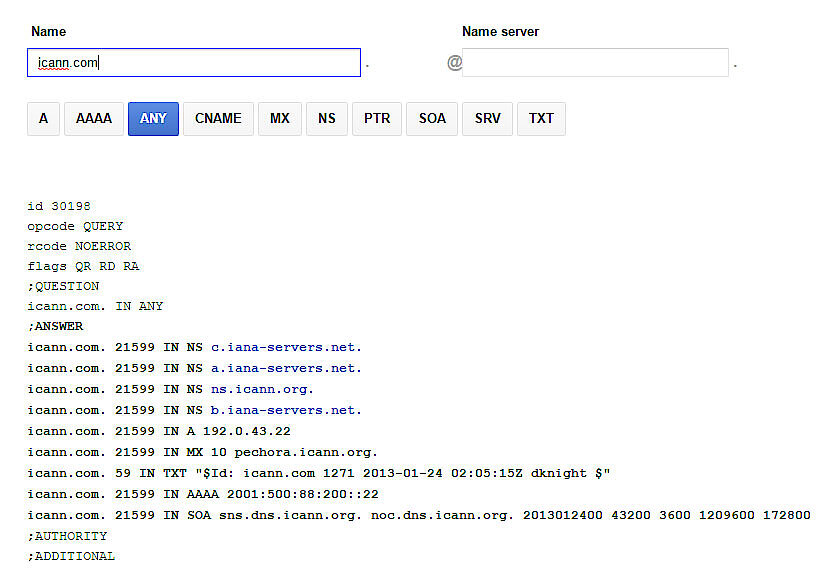Click the highlighted ANY record button
829x587 pixels.
click(x=153, y=118)
